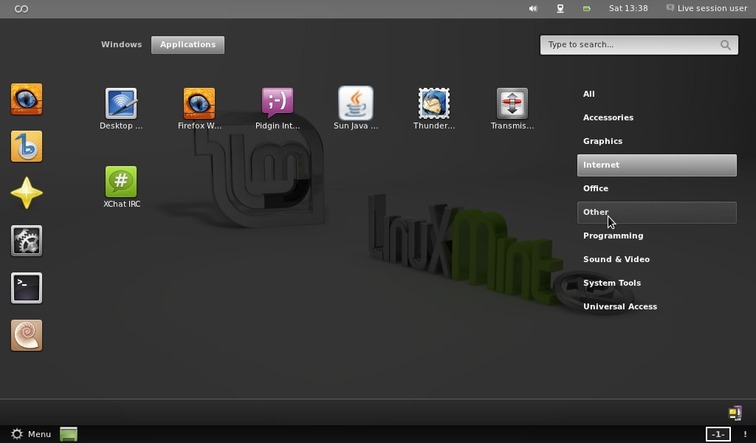756x443 pixels.
Task: Select the Internet category
Action: 657,165
